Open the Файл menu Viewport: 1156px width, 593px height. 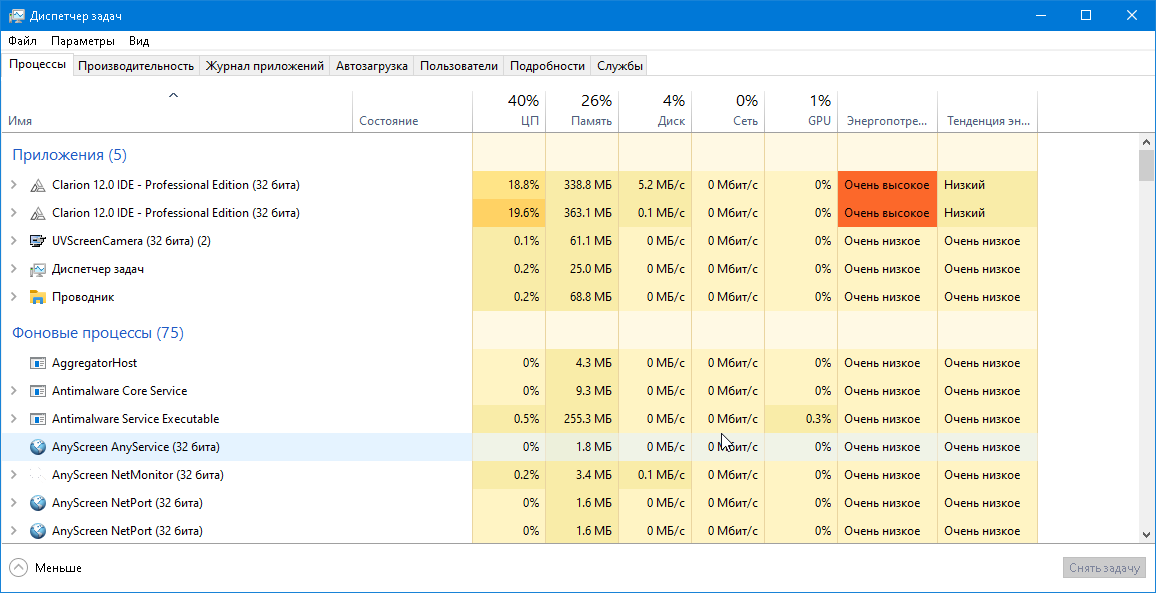point(22,41)
